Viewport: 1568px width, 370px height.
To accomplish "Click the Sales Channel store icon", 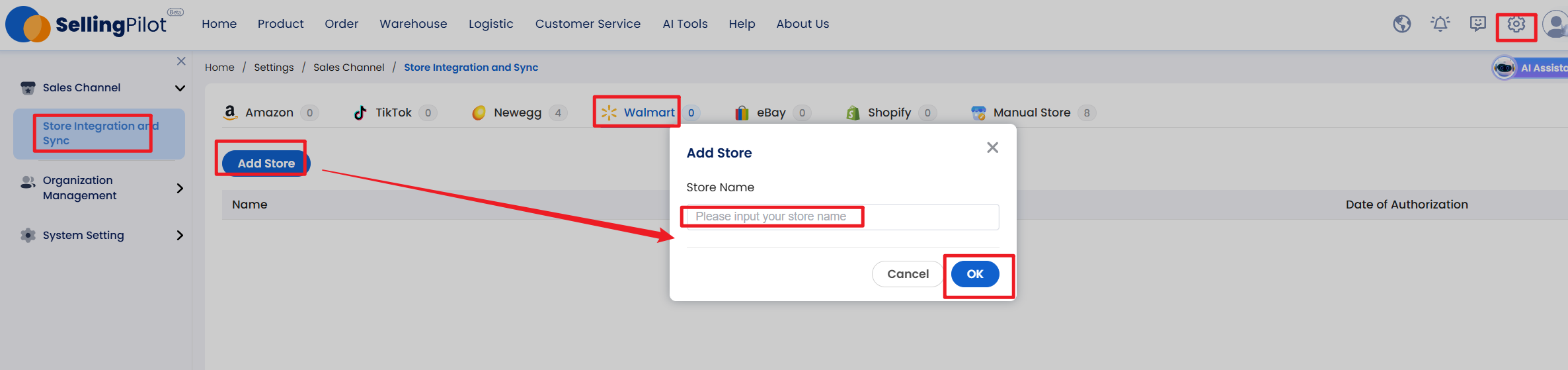I will tap(28, 87).
